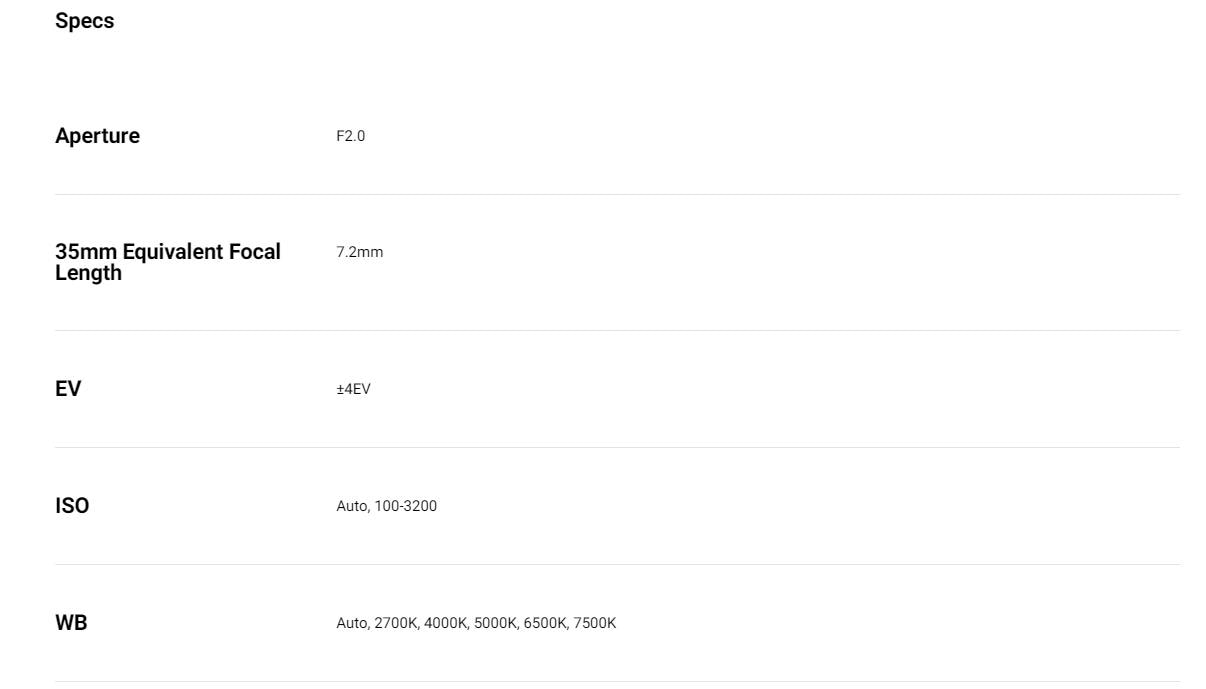
Task: Click the WB spec label
Action: point(71,623)
